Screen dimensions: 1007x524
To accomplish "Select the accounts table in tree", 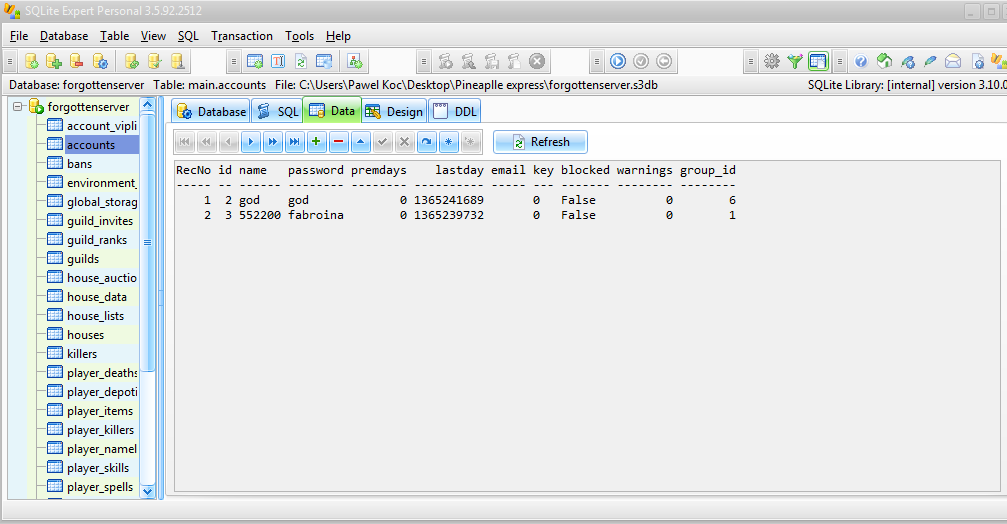I will pos(91,144).
